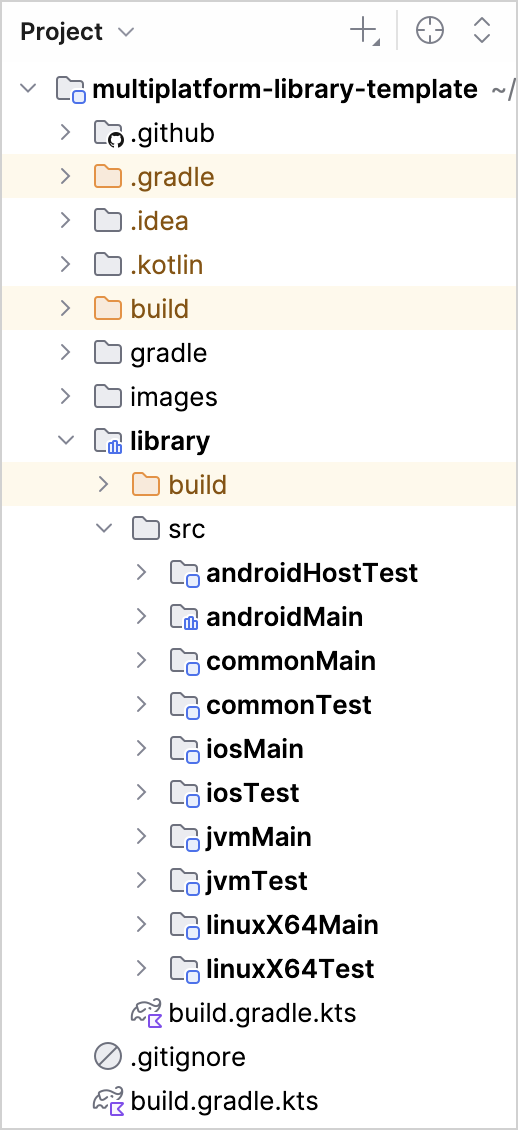Select build.gradle.kts inside library
518x1130 pixels.
262,1013
